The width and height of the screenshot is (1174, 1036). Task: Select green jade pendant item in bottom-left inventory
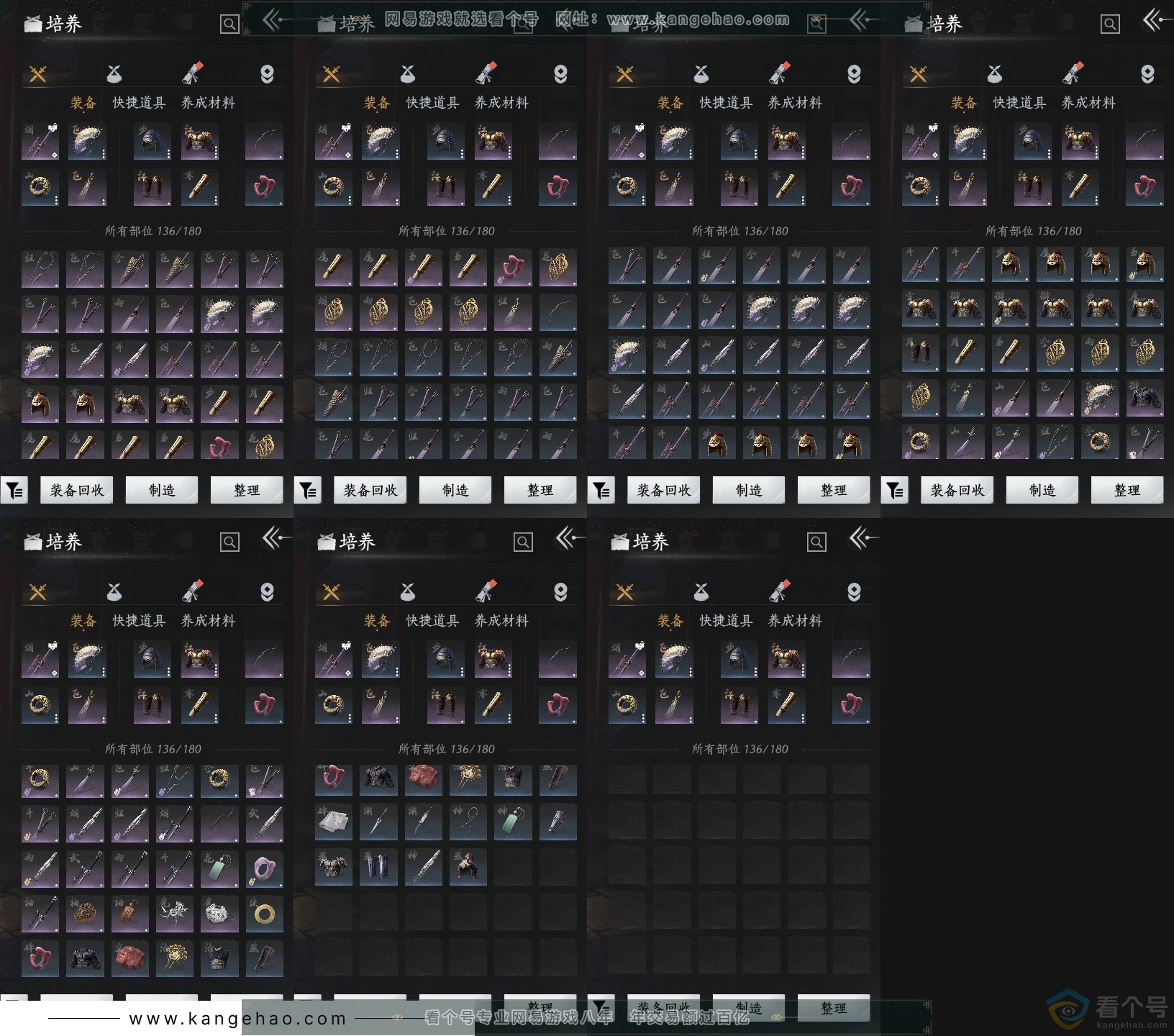(219, 868)
